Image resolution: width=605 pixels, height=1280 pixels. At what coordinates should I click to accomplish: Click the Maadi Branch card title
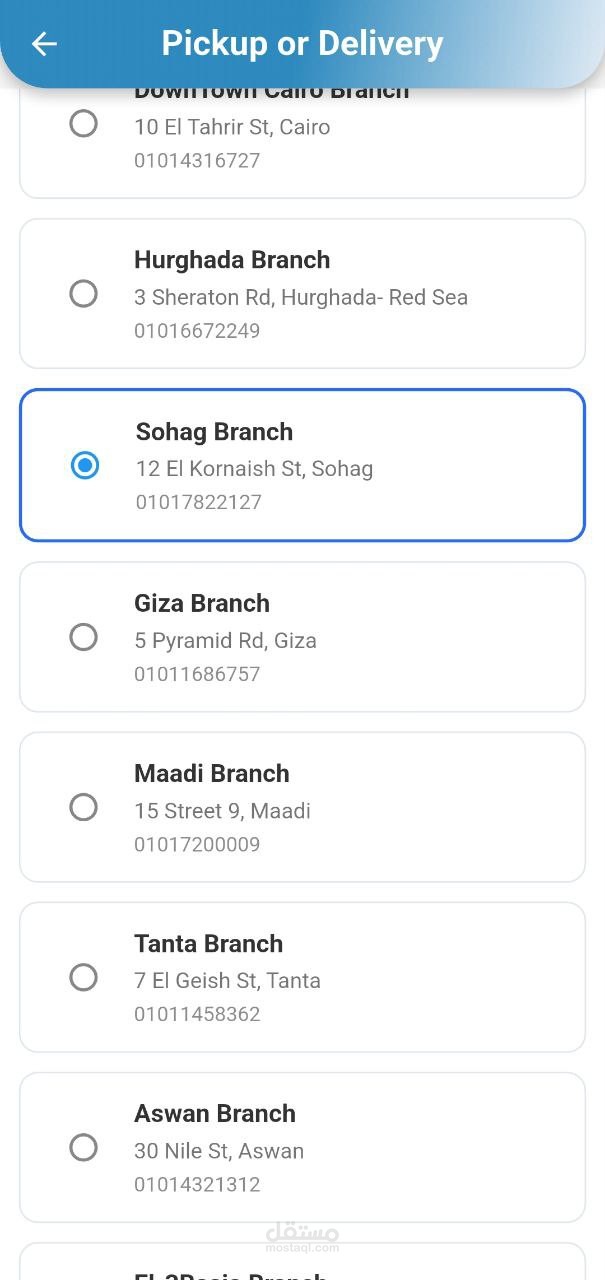[x=212, y=773]
